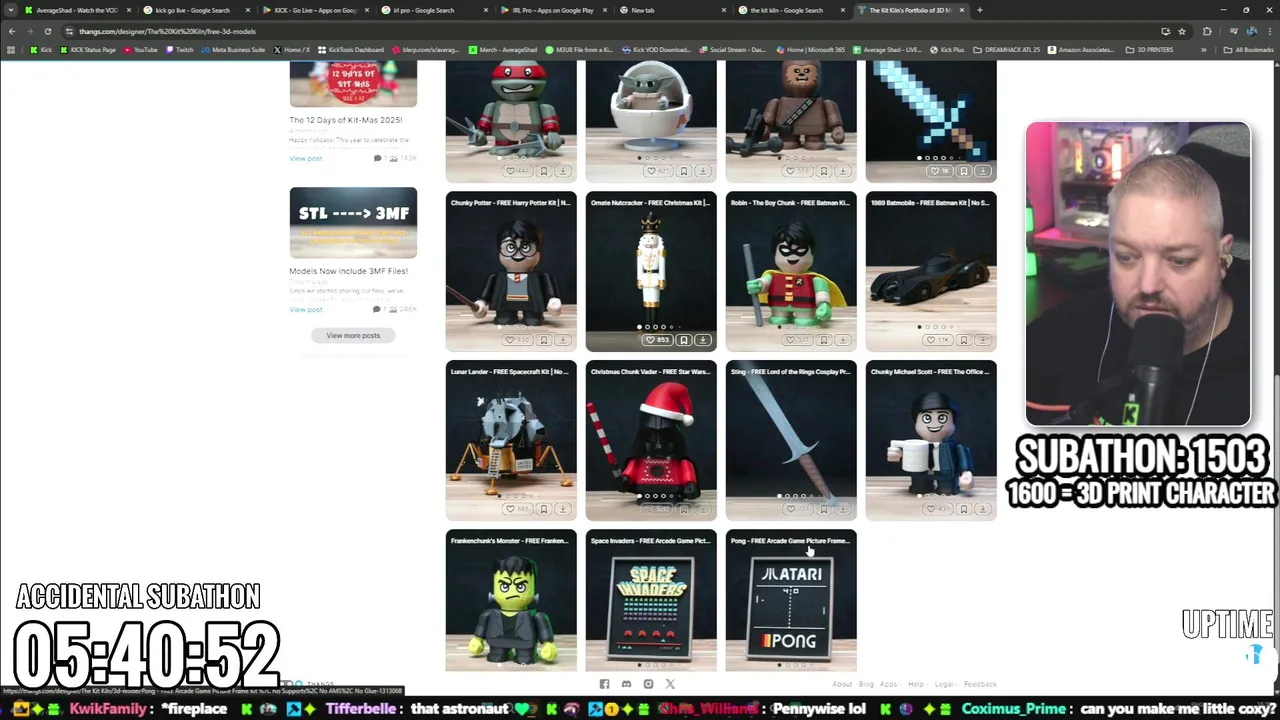The width and height of the screenshot is (1280, 720).
Task: Switch to the AverageShad browser tab
Action: tap(77, 10)
